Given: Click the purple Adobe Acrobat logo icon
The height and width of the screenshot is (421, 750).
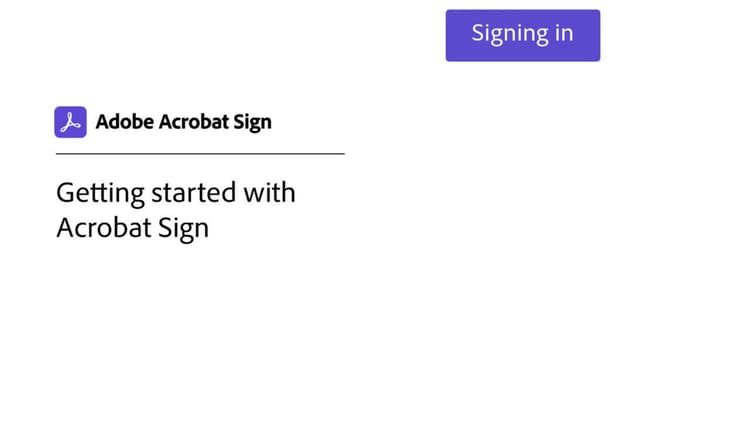Looking at the screenshot, I should pyautogui.click(x=70, y=122).
